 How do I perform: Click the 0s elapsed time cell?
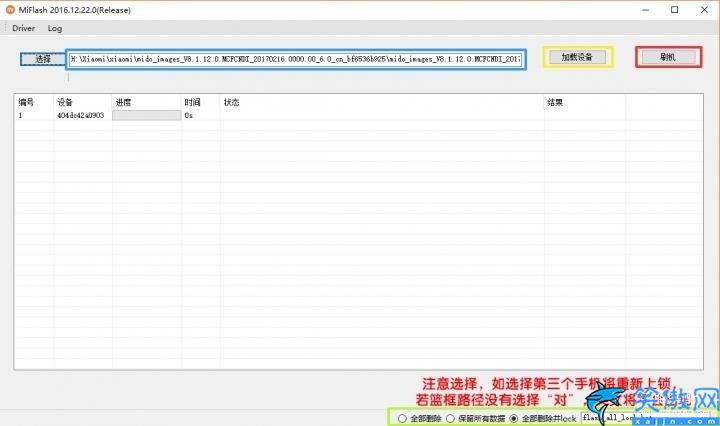[189, 115]
